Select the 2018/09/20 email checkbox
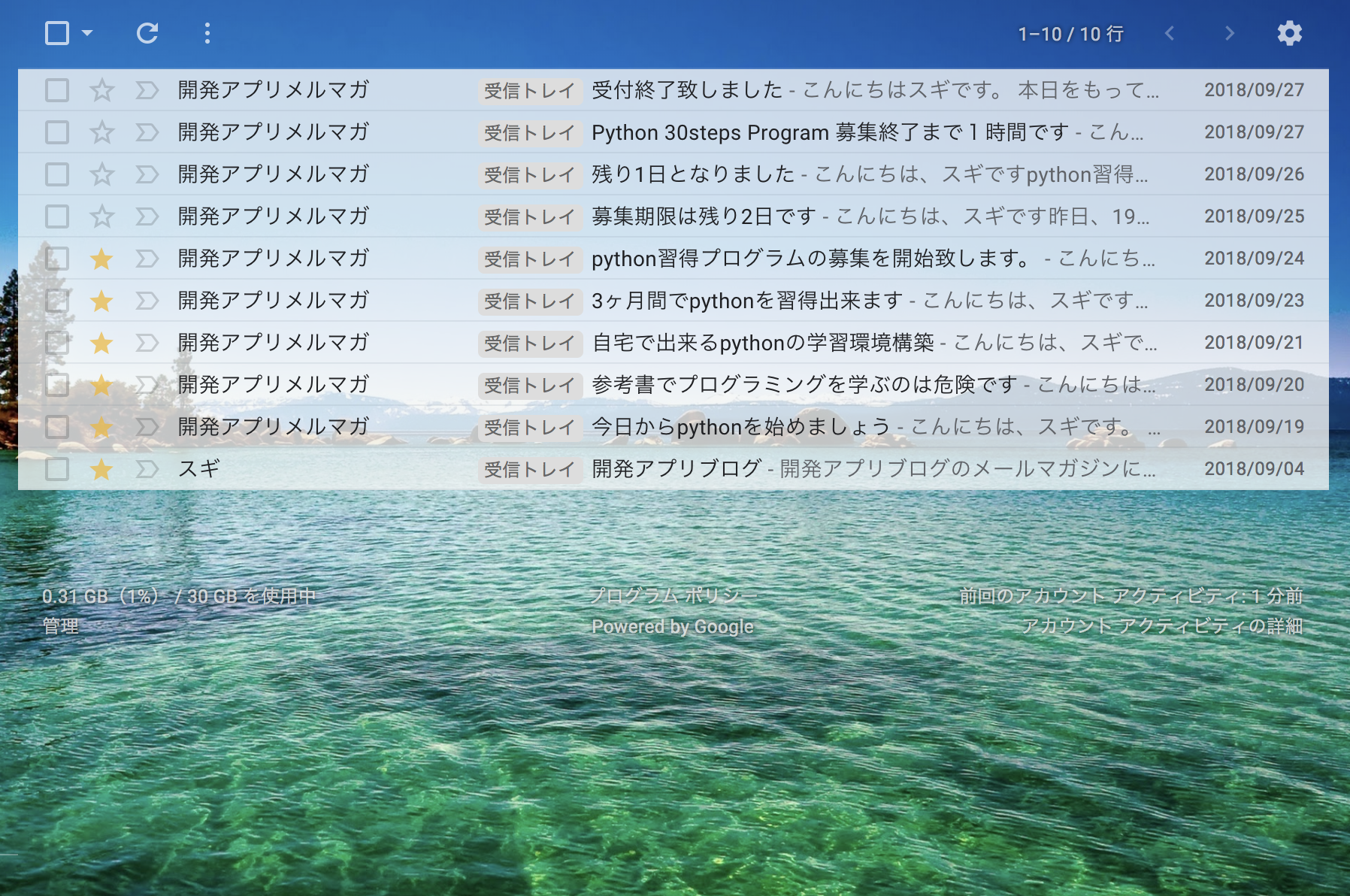This screenshot has height=896, width=1350. [57, 385]
